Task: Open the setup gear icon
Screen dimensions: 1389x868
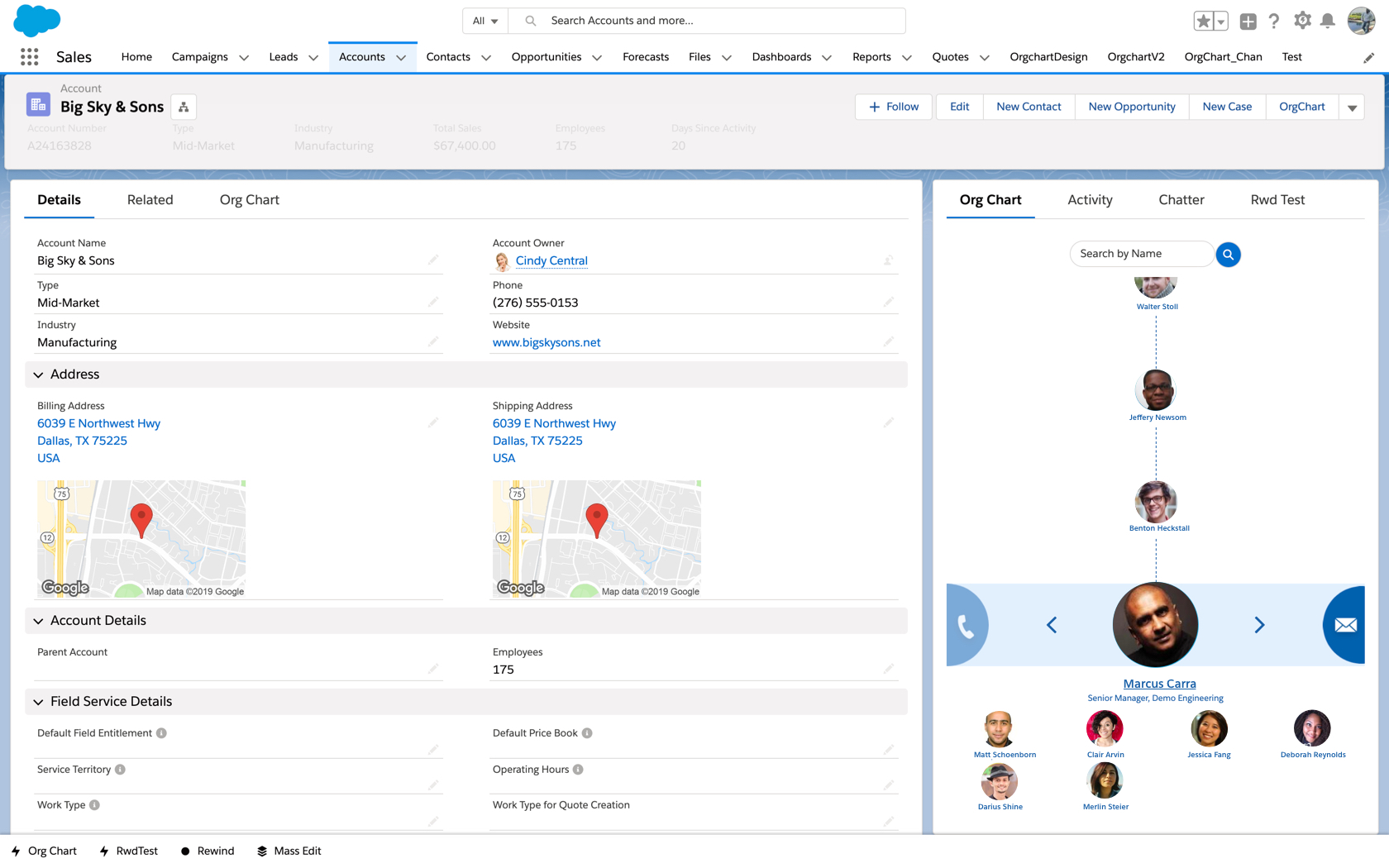Action: [x=1302, y=21]
